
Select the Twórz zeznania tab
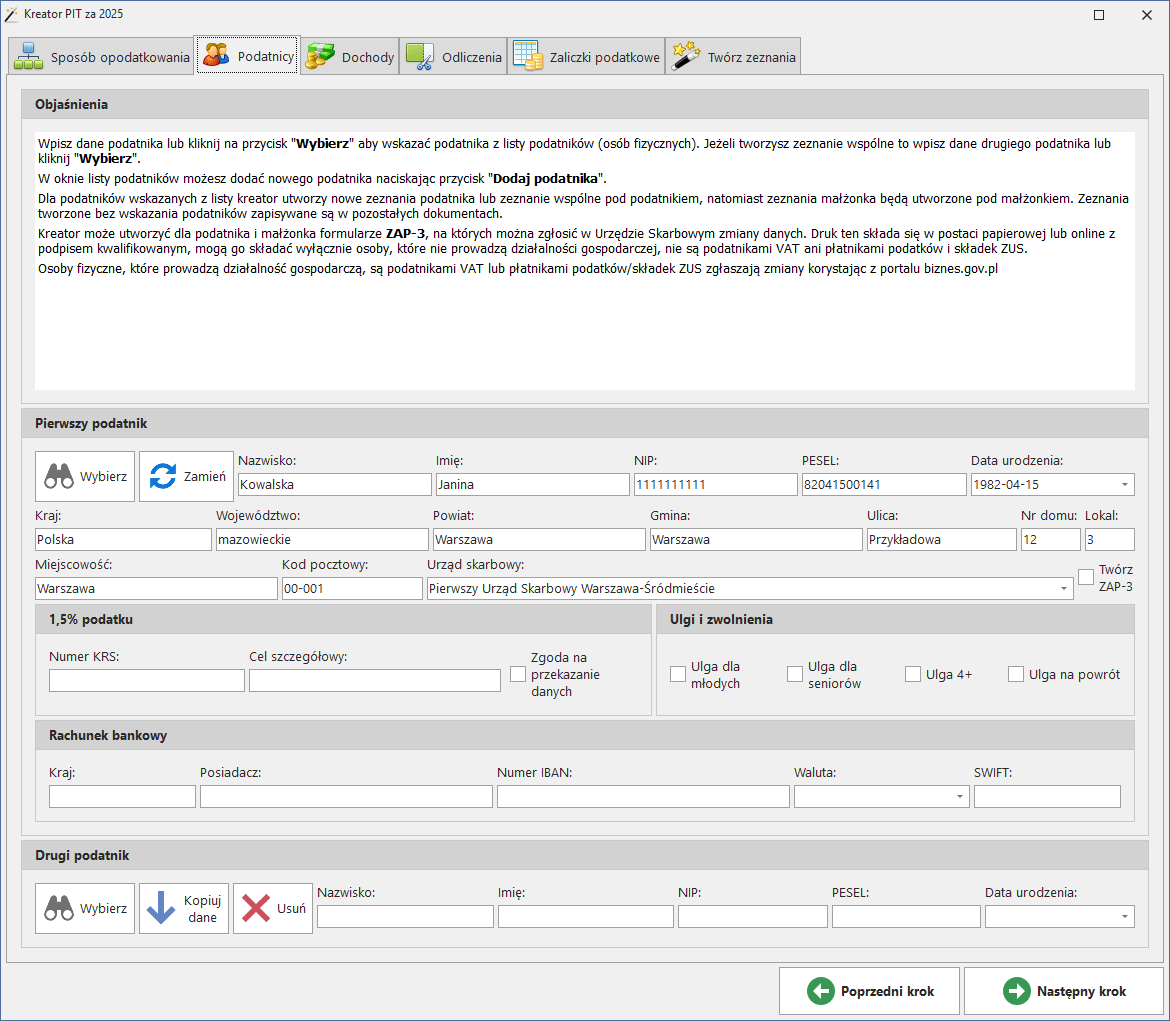[x=733, y=57]
